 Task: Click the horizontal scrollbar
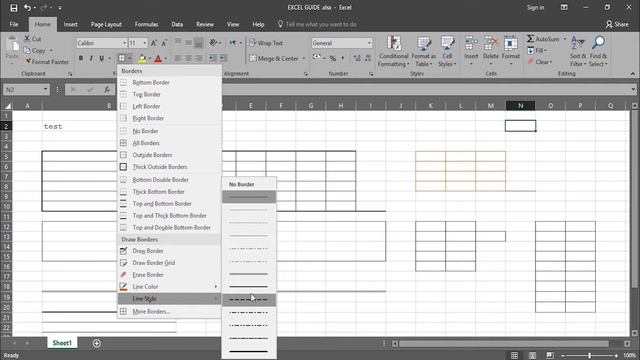(x=504, y=344)
